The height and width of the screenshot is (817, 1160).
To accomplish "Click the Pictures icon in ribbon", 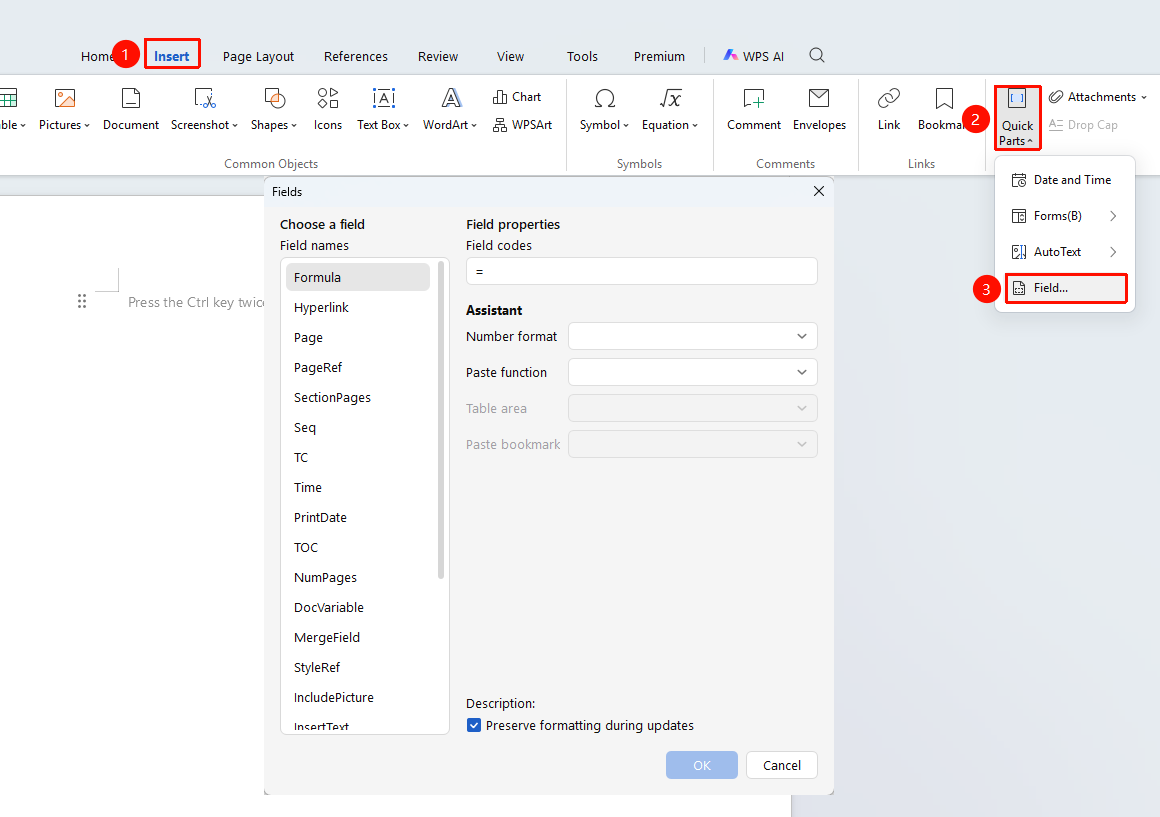I will coord(64,110).
